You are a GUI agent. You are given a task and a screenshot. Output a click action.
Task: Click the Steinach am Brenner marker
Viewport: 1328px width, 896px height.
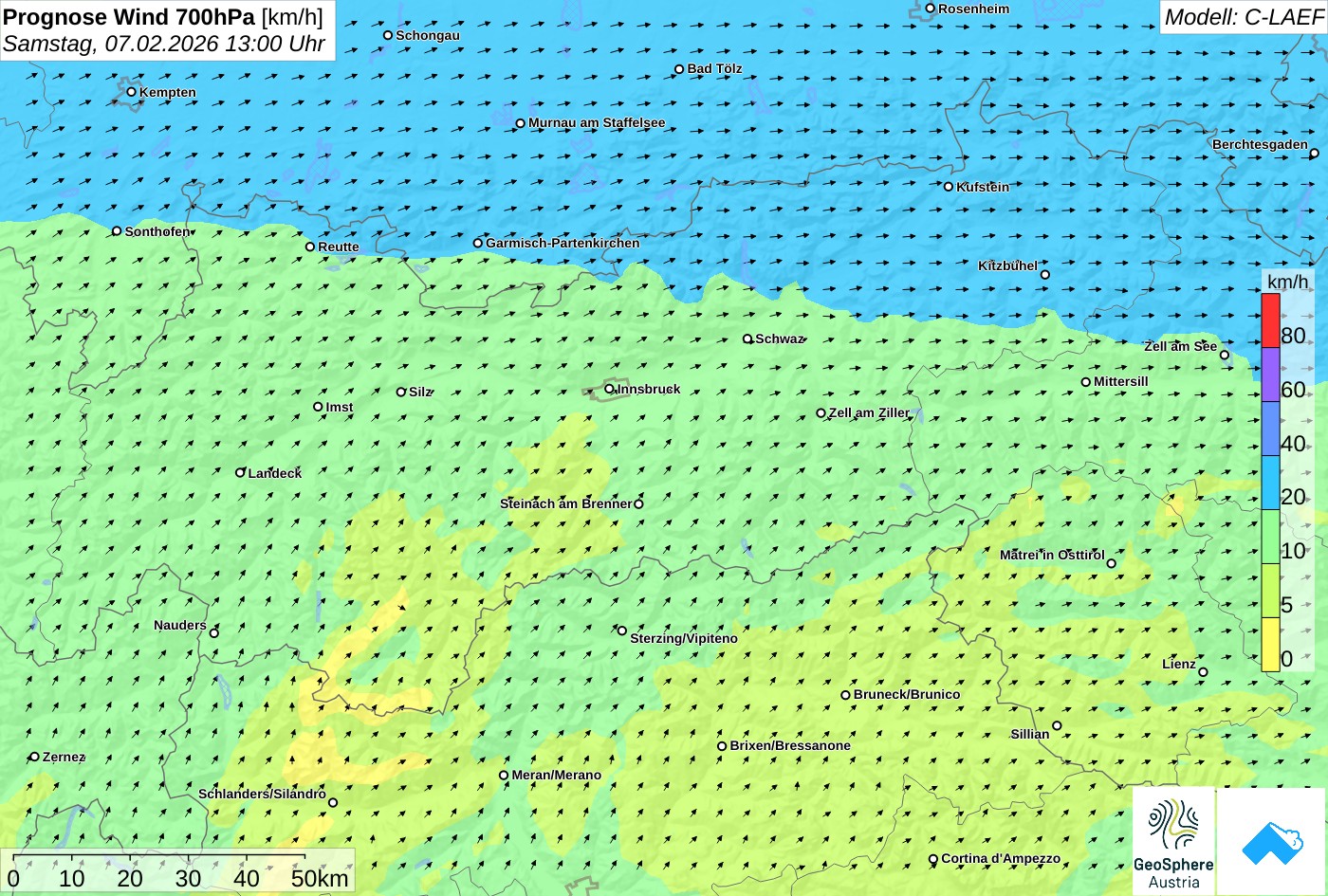638,504
